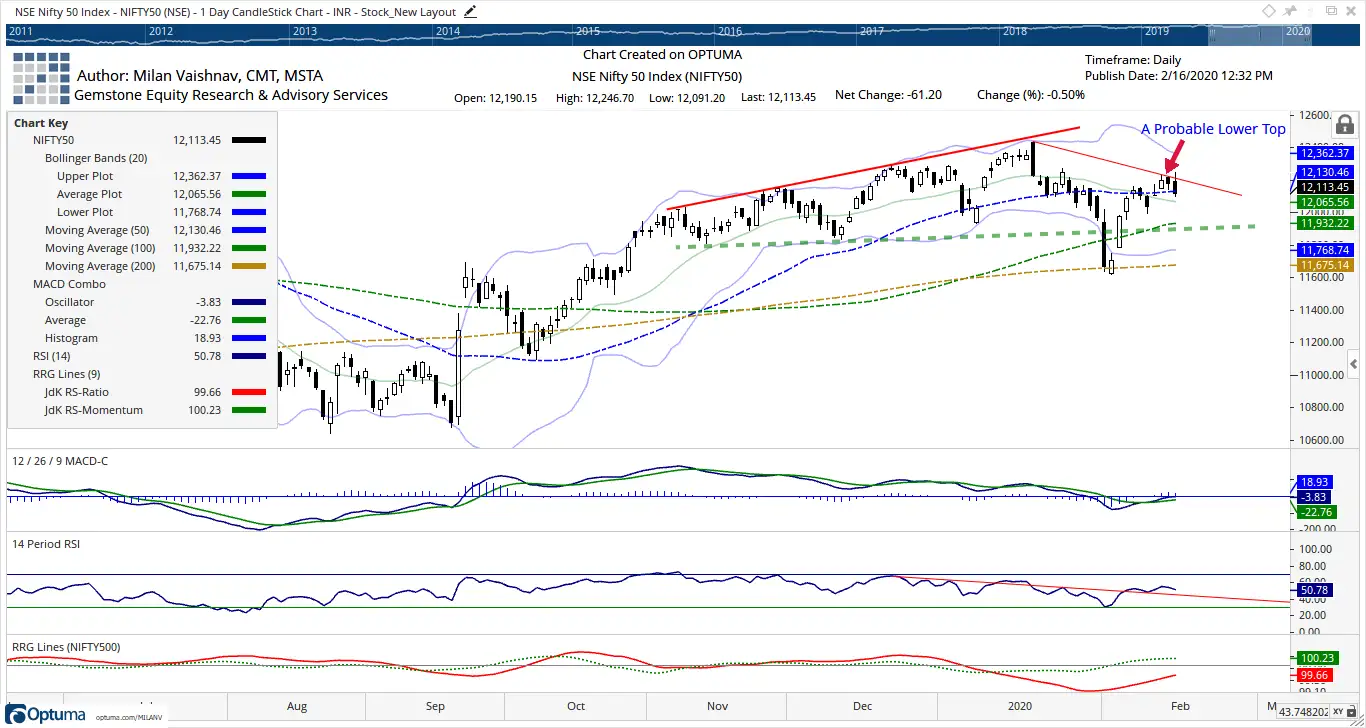Click the gold Moving Average (200) swatch
Viewport: 1366px width, 728px height.
coord(248,267)
